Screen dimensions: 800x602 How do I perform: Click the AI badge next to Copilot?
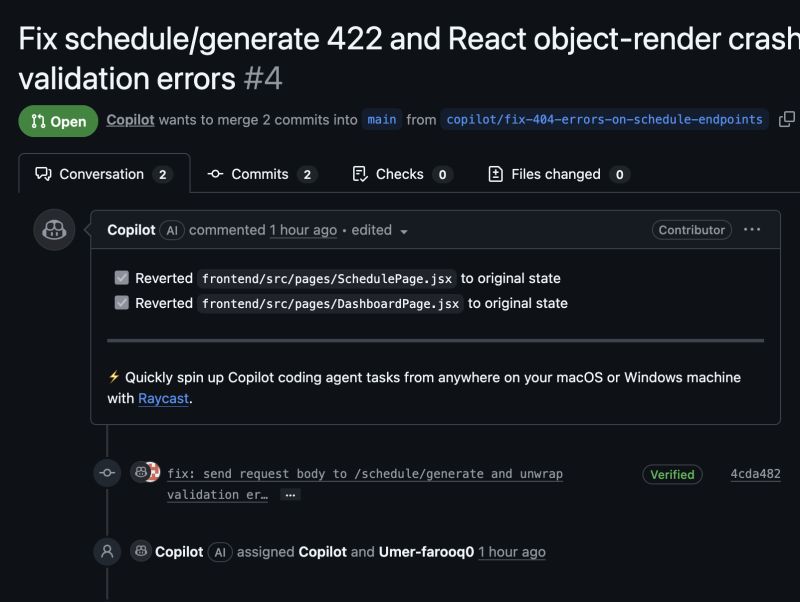[x=171, y=230]
